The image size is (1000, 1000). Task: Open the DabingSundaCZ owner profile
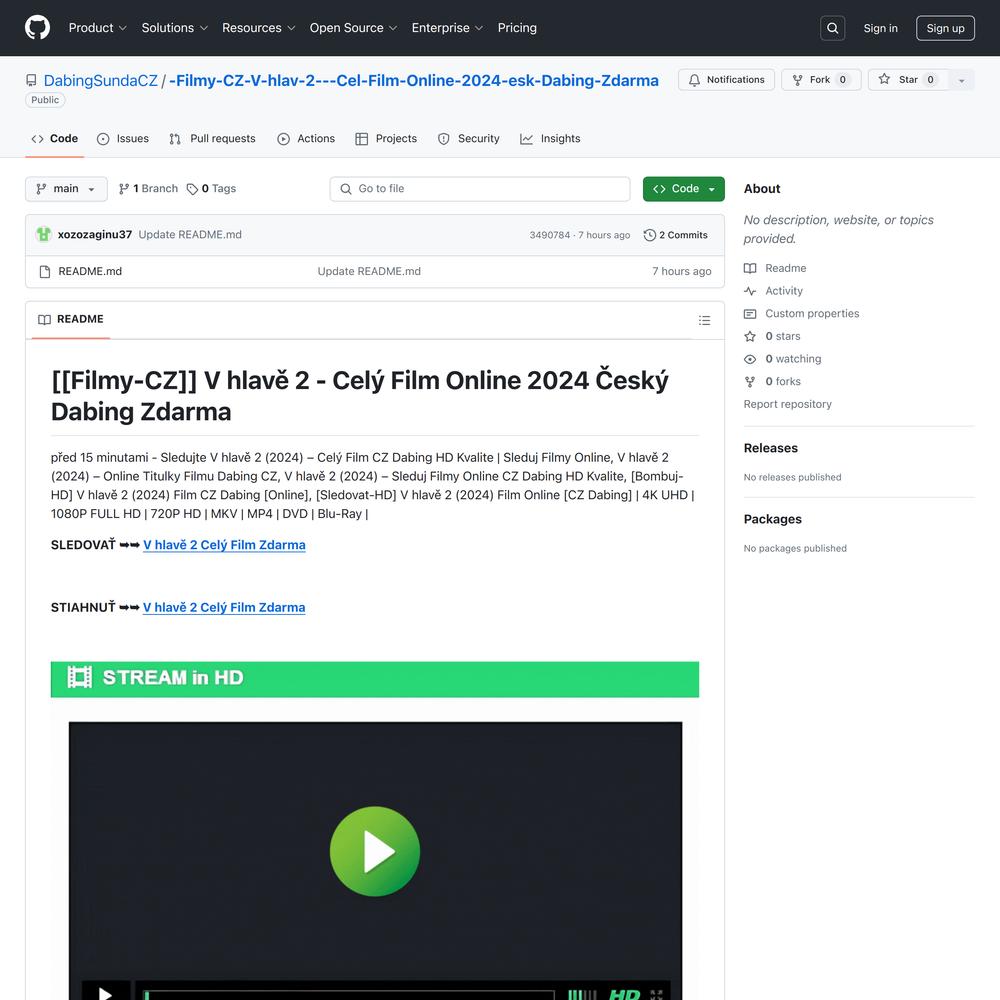point(100,80)
